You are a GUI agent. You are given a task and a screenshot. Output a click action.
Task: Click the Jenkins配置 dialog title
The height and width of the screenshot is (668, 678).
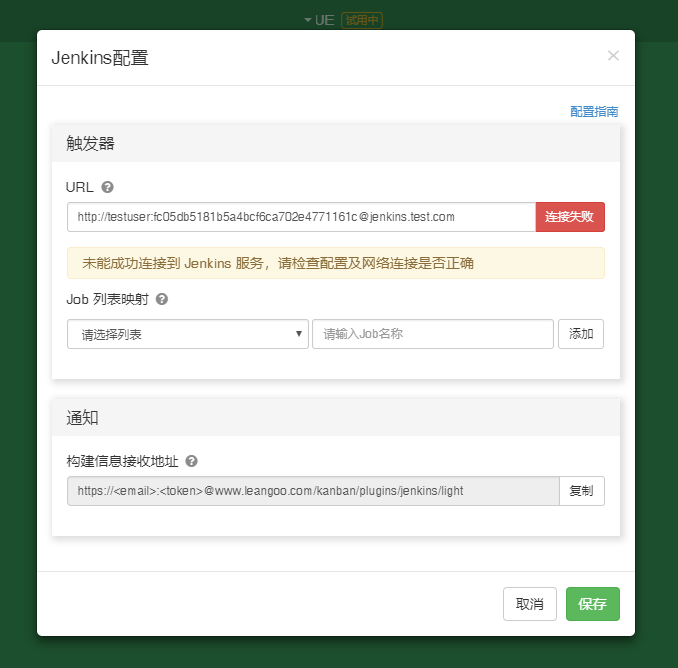pyautogui.click(x=100, y=58)
